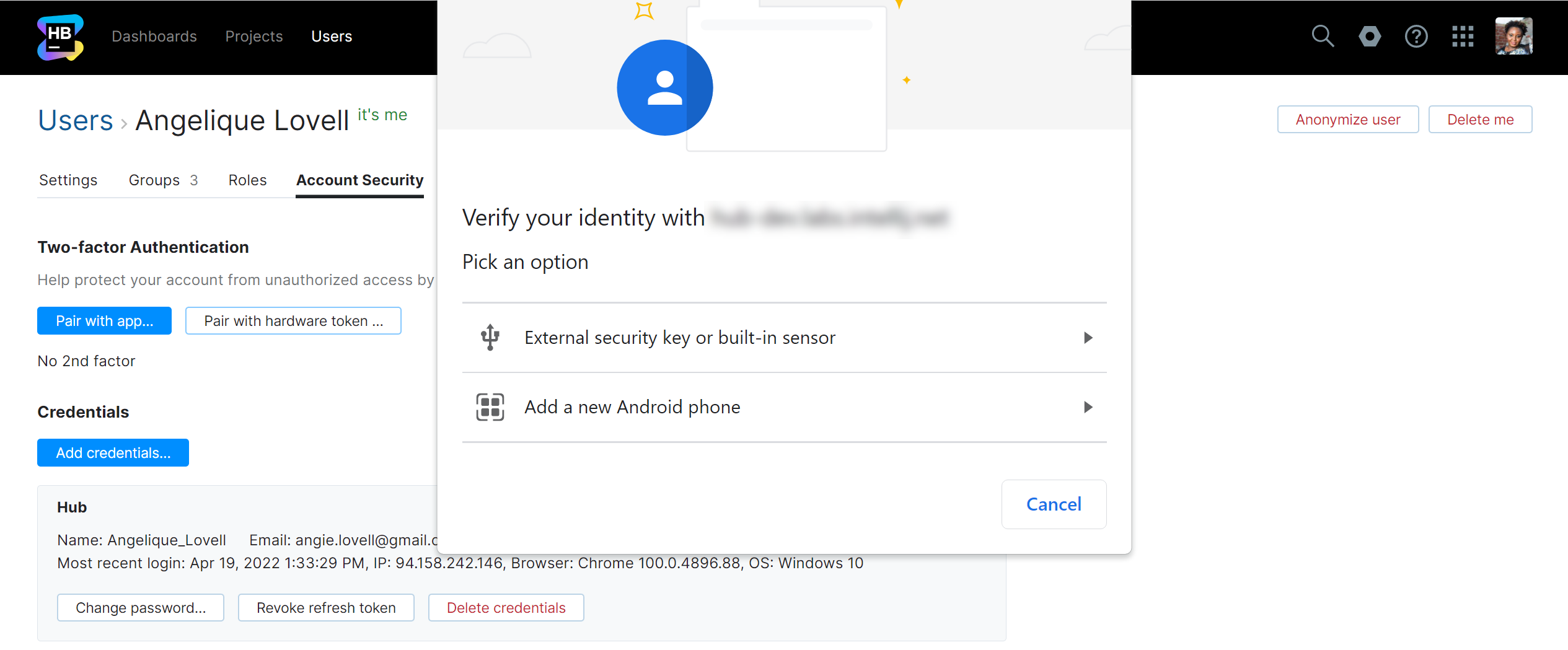
Task: Click the Hub logo in top left
Action: pos(60,37)
